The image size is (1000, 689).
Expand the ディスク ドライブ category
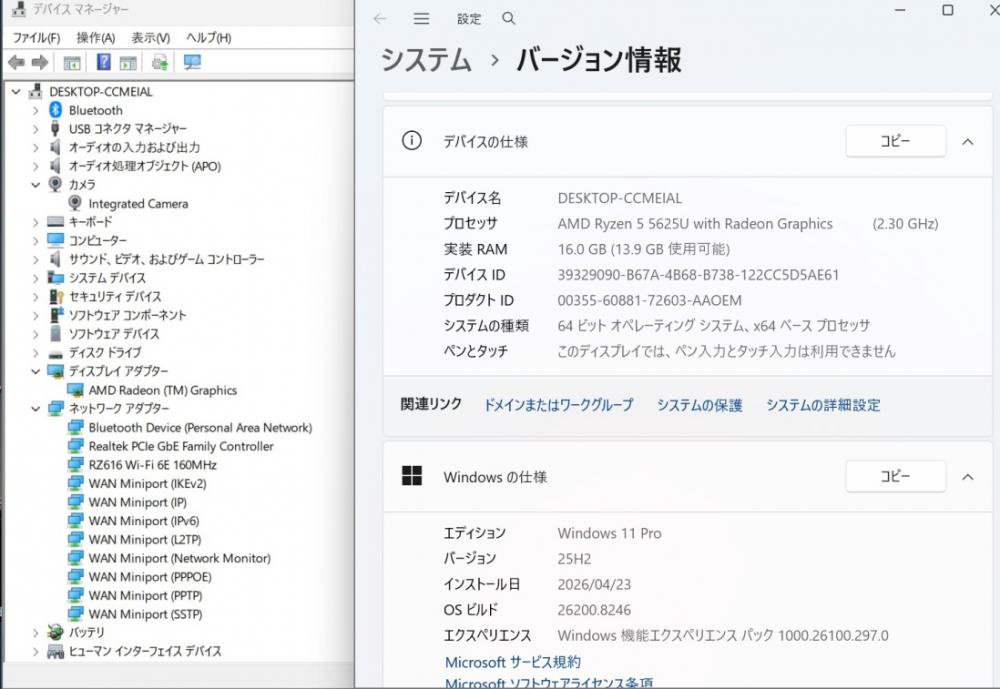pos(35,353)
